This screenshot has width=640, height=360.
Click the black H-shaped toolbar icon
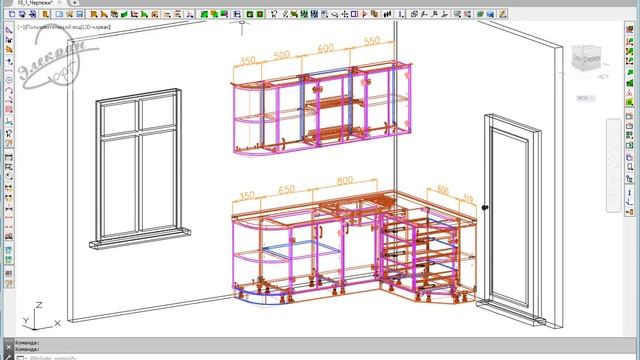pos(237,14)
